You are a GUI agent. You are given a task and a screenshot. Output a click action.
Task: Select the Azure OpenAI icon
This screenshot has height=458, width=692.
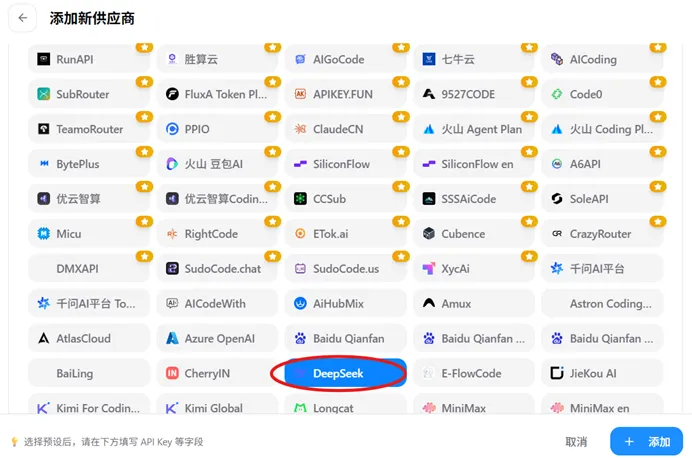click(x=172, y=338)
